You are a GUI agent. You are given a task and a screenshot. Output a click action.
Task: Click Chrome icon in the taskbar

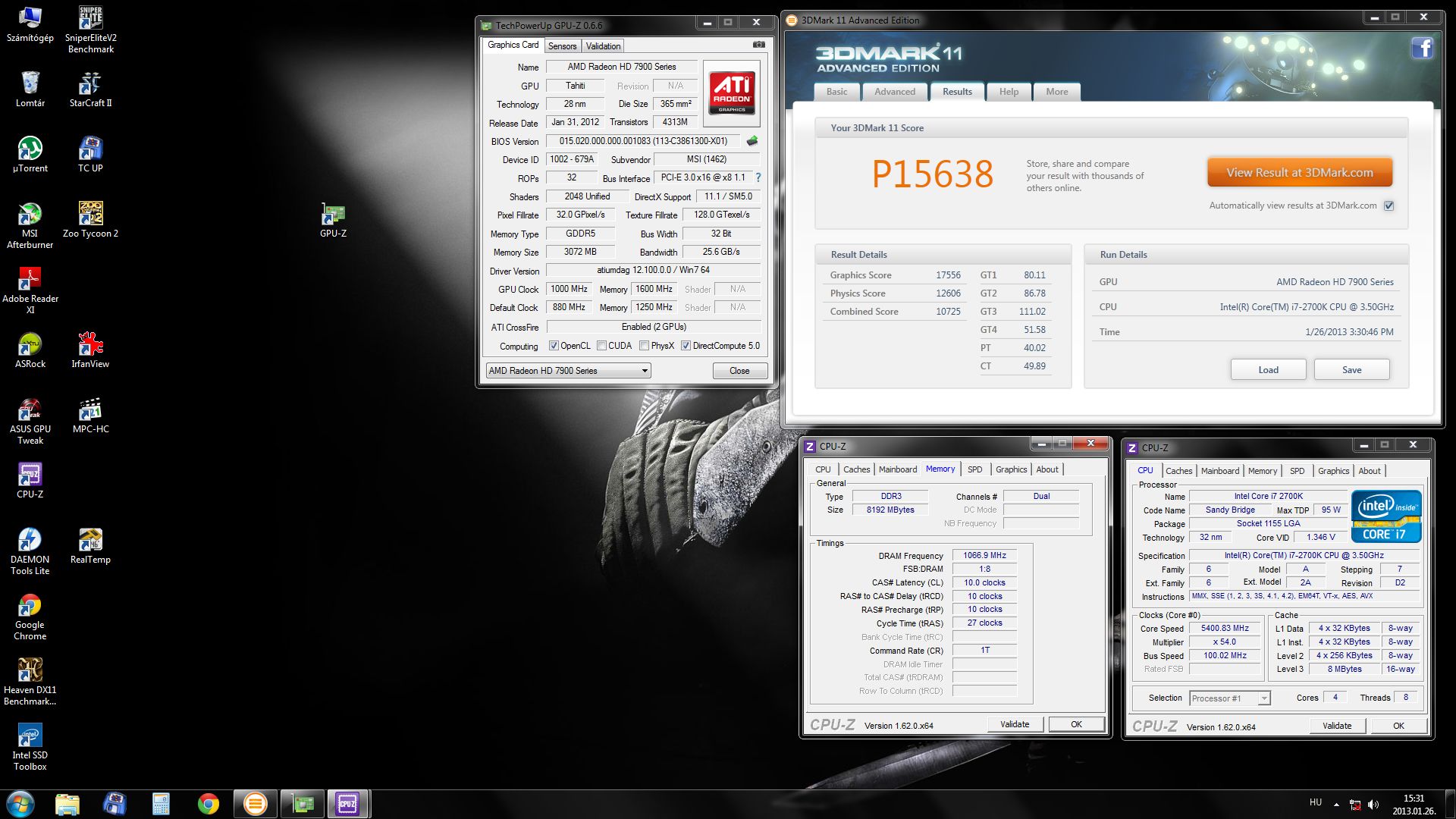(x=208, y=803)
